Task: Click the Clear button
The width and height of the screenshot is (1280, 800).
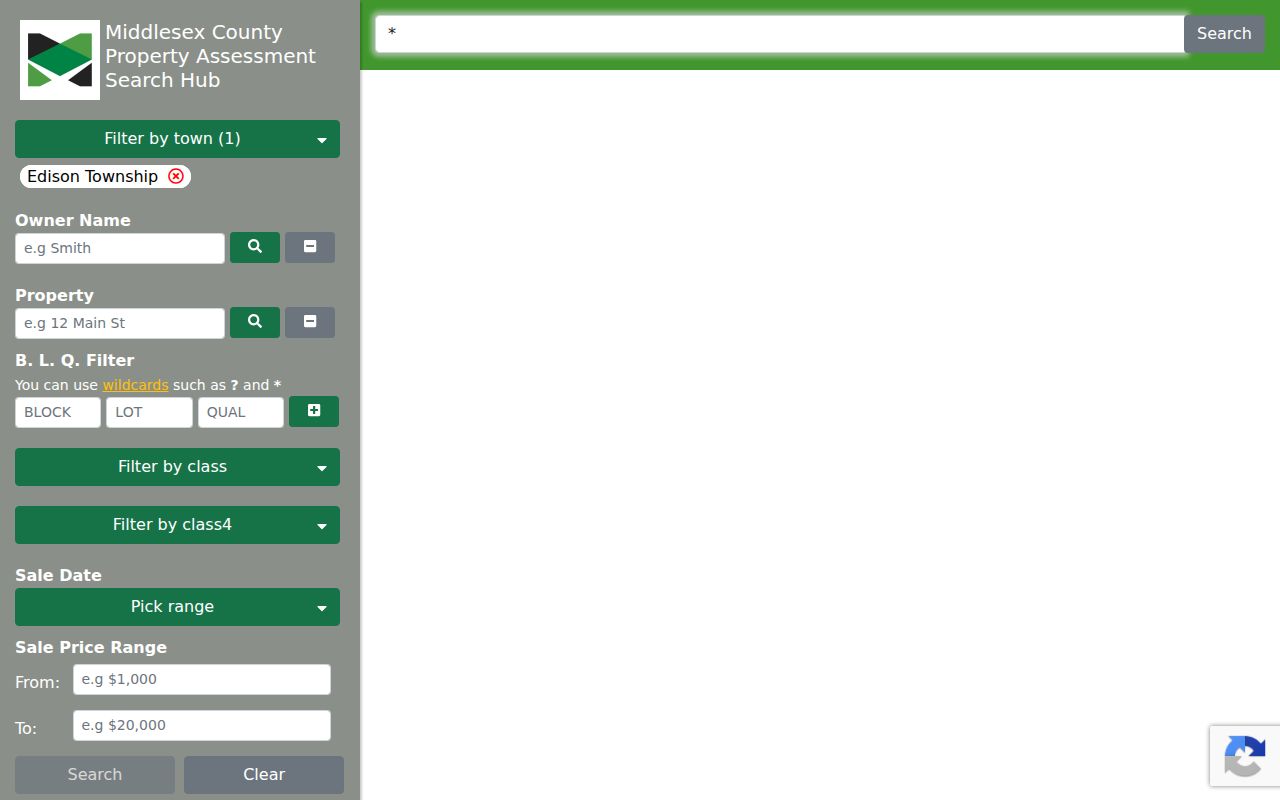Action: point(264,775)
